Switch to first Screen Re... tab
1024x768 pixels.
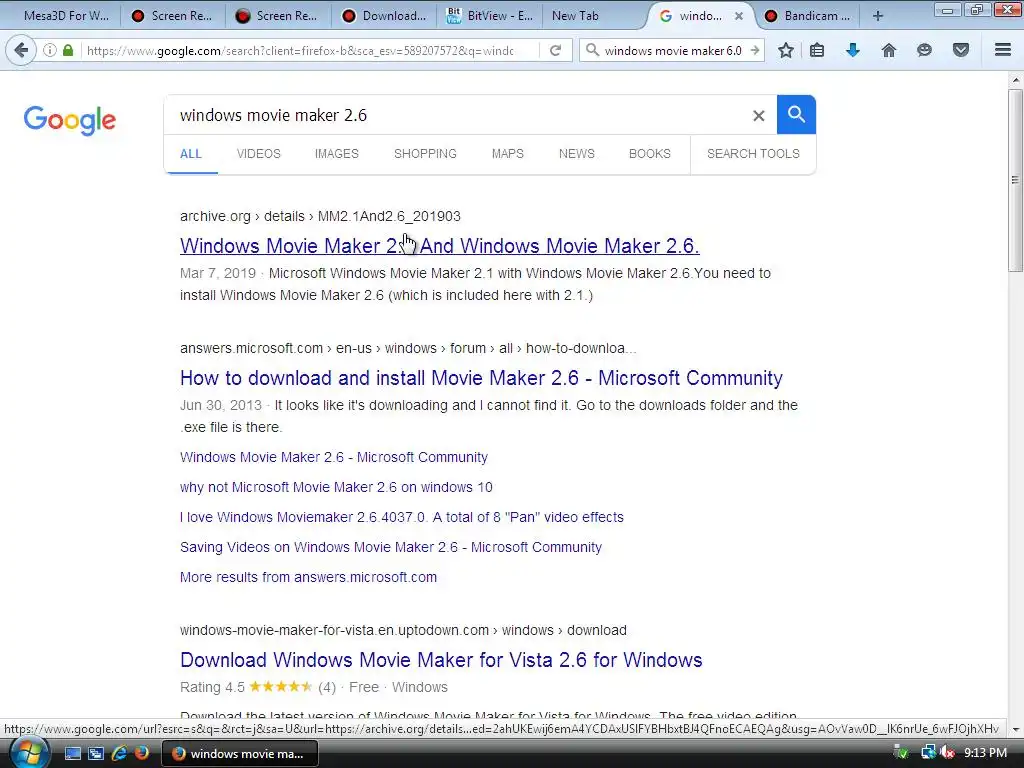pos(172,16)
